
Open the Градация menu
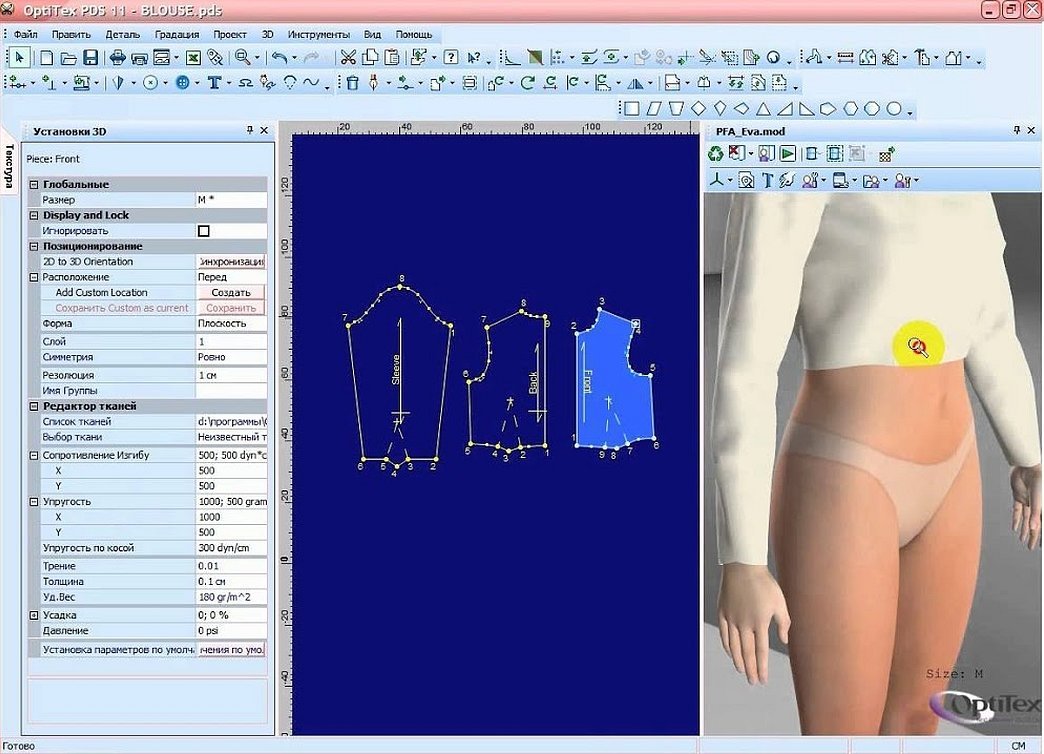pos(177,34)
